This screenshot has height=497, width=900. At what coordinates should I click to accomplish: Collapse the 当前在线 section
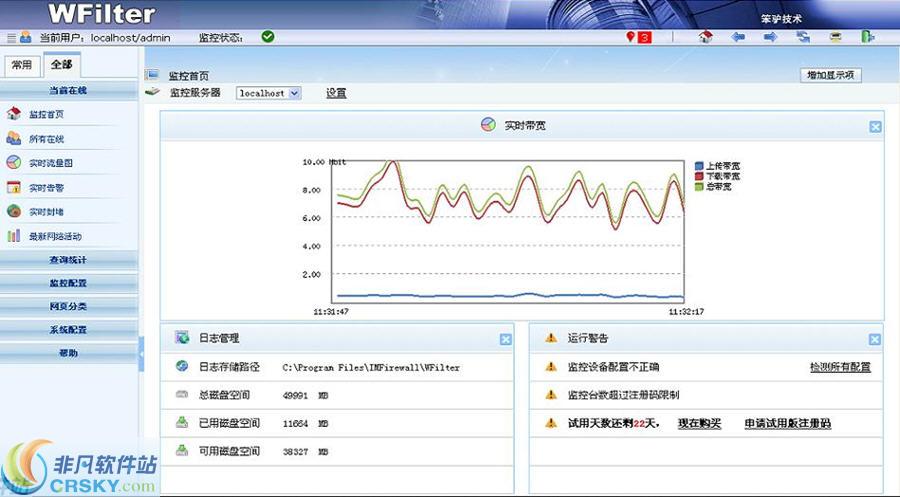[x=68, y=90]
